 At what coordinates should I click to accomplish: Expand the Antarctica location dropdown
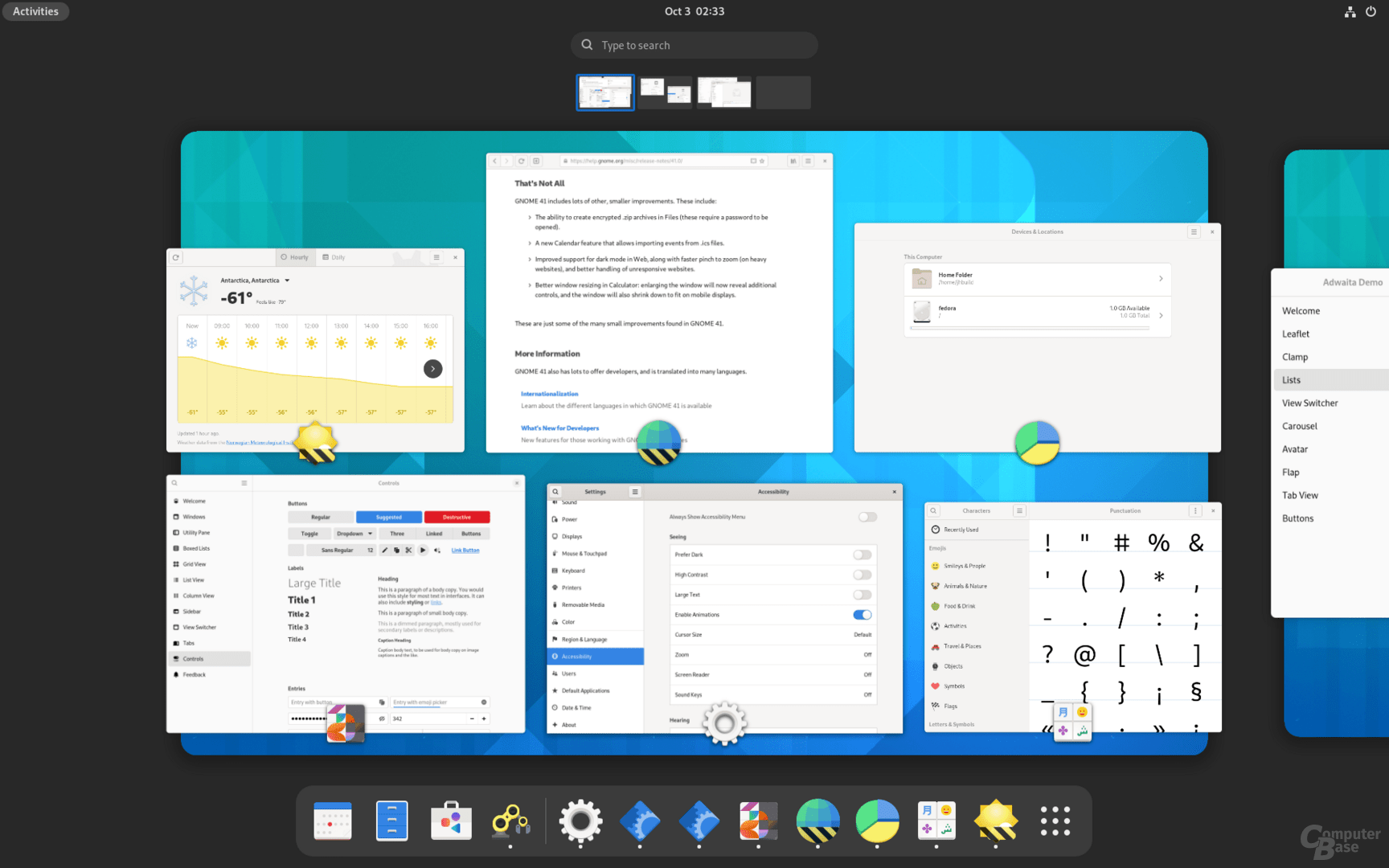pos(287,280)
